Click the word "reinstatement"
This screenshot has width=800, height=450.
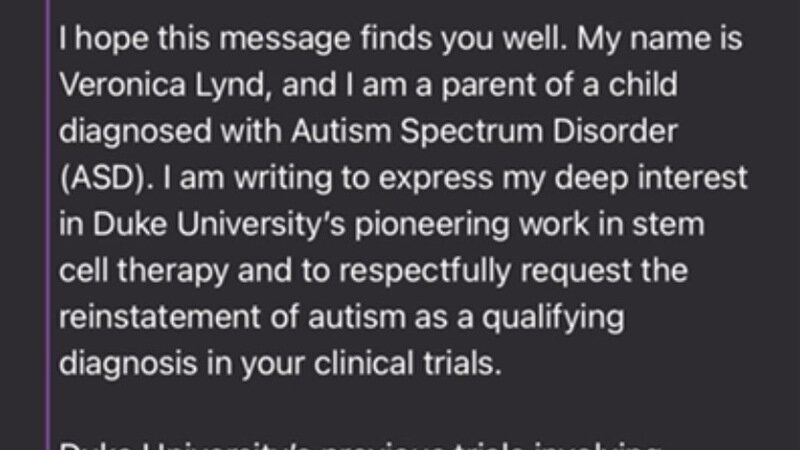160,317
